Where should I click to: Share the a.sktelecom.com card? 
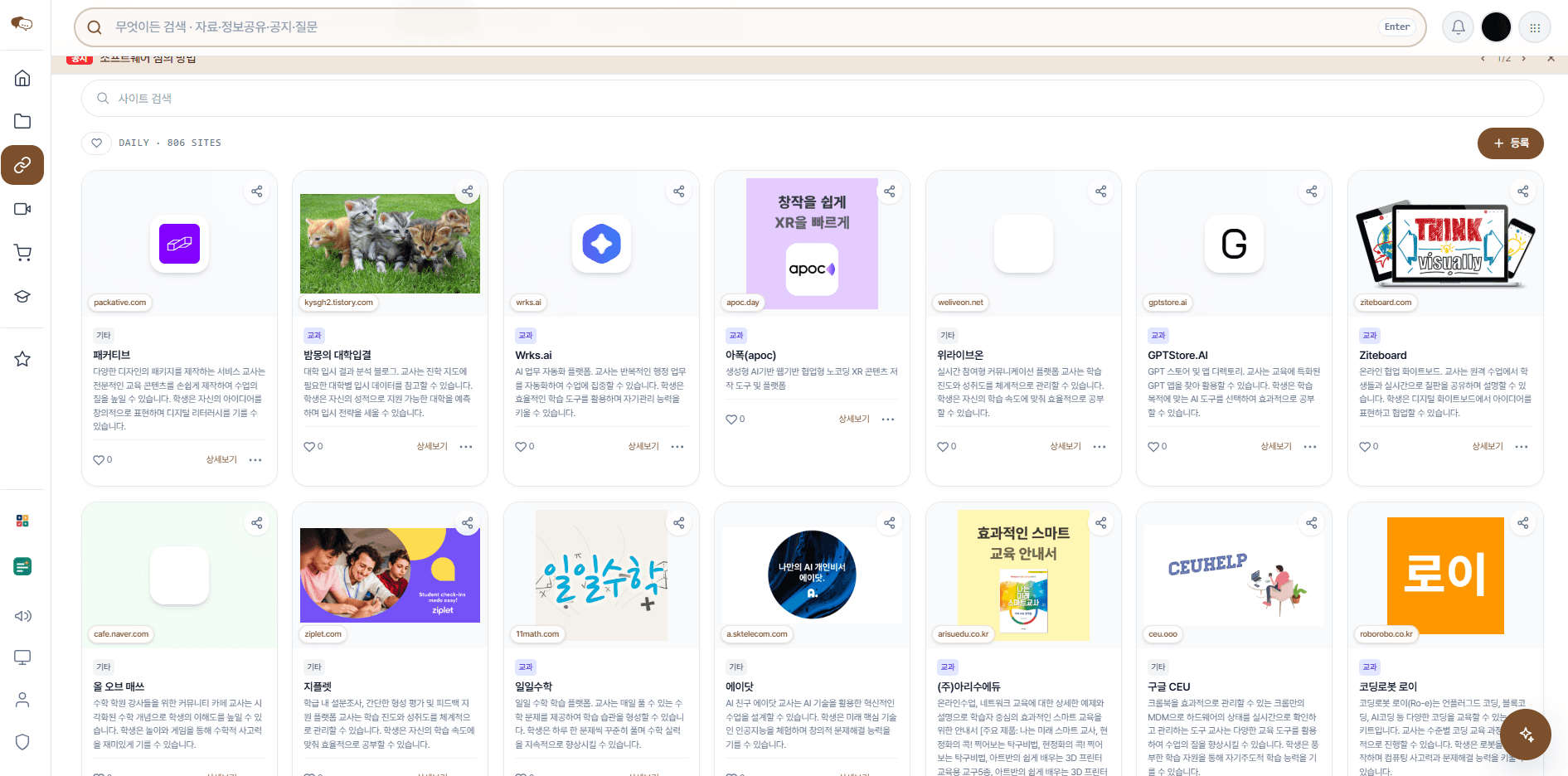point(890,523)
